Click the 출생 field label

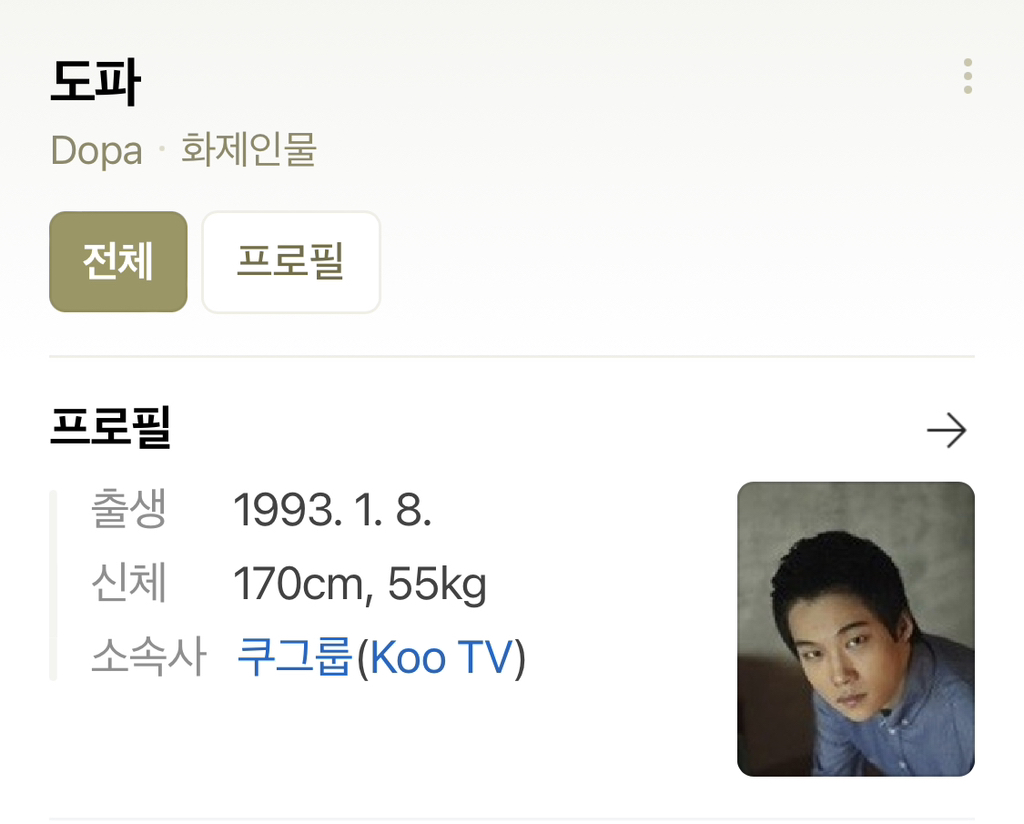[128, 510]
